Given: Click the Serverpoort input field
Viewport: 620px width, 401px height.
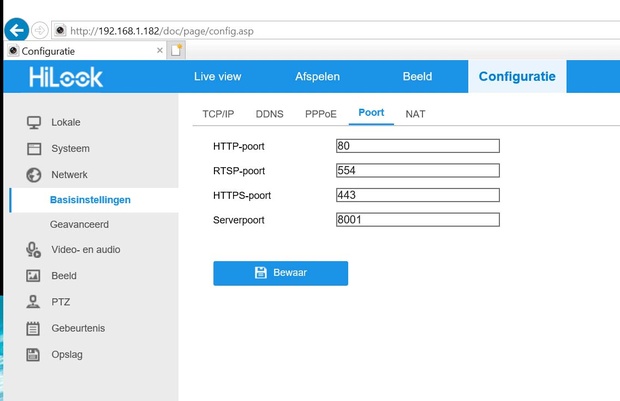Looking at the screenshot, I should click(418, 219).
